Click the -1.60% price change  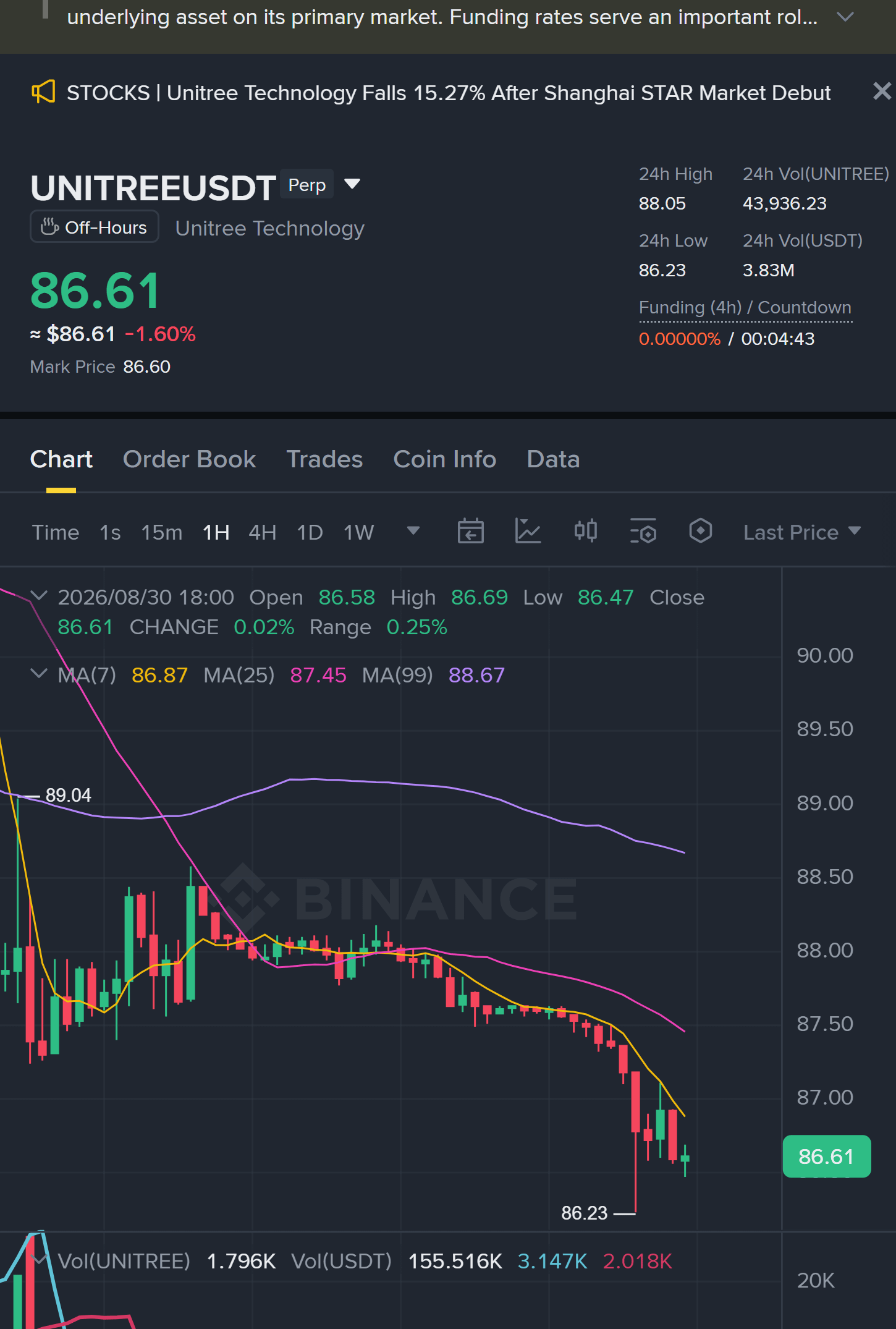(160, 334)
